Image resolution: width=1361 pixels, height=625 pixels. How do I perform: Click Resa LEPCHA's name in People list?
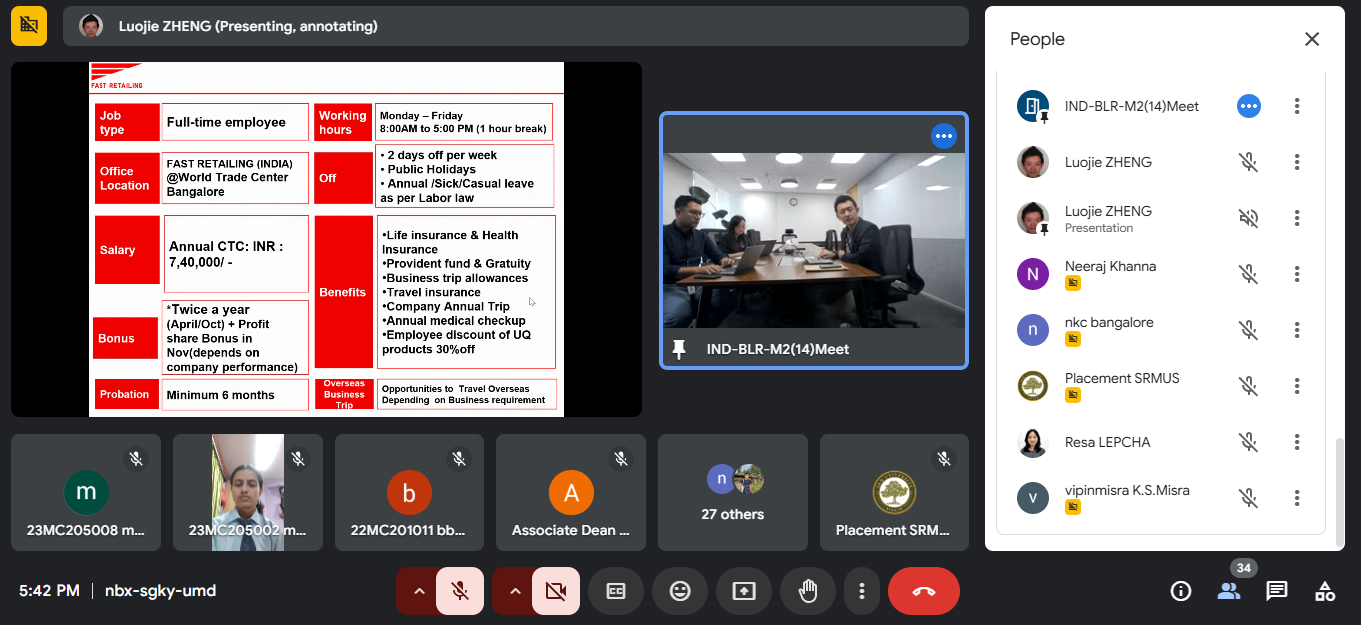1108,442
